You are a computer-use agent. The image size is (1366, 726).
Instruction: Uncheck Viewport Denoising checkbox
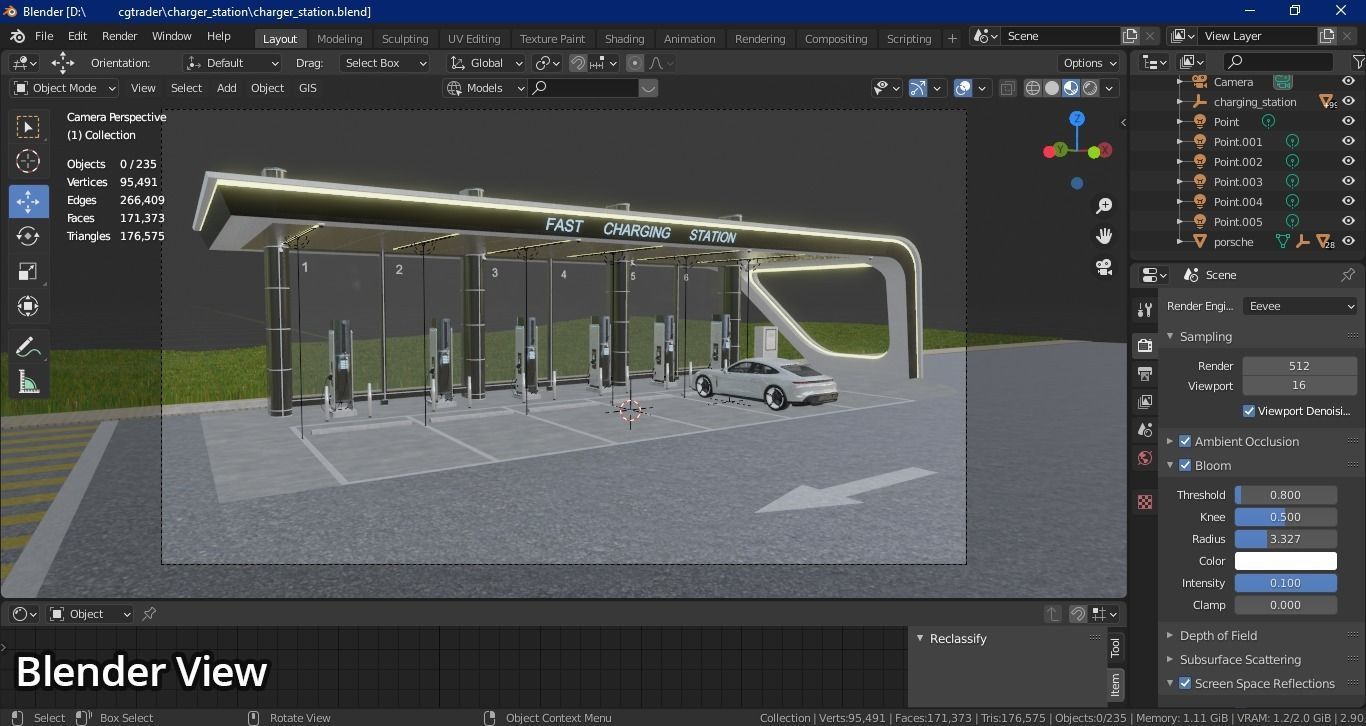click(1249, 411)
